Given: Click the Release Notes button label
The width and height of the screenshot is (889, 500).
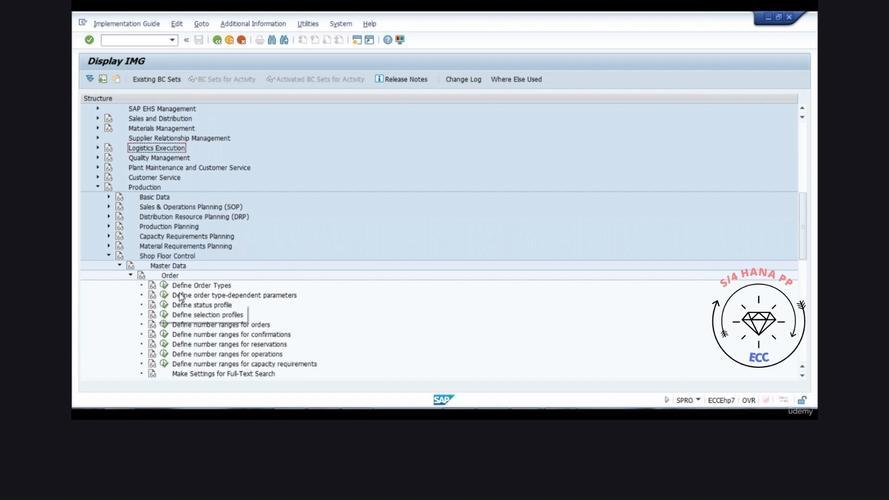Looking at the screenshot, I should click(406, 79).
